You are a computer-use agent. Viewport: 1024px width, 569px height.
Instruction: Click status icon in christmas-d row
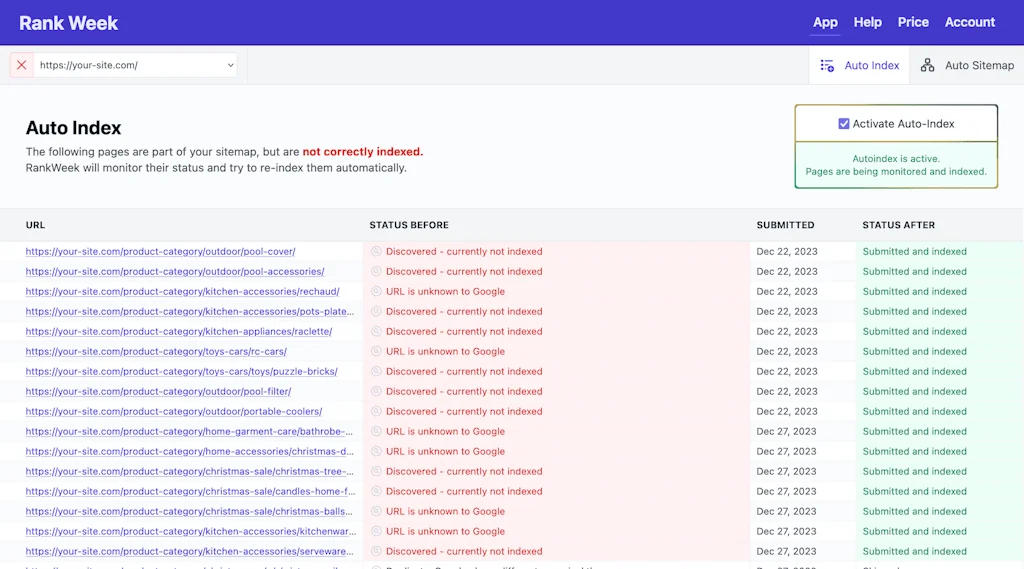click(x=376, y=451)
